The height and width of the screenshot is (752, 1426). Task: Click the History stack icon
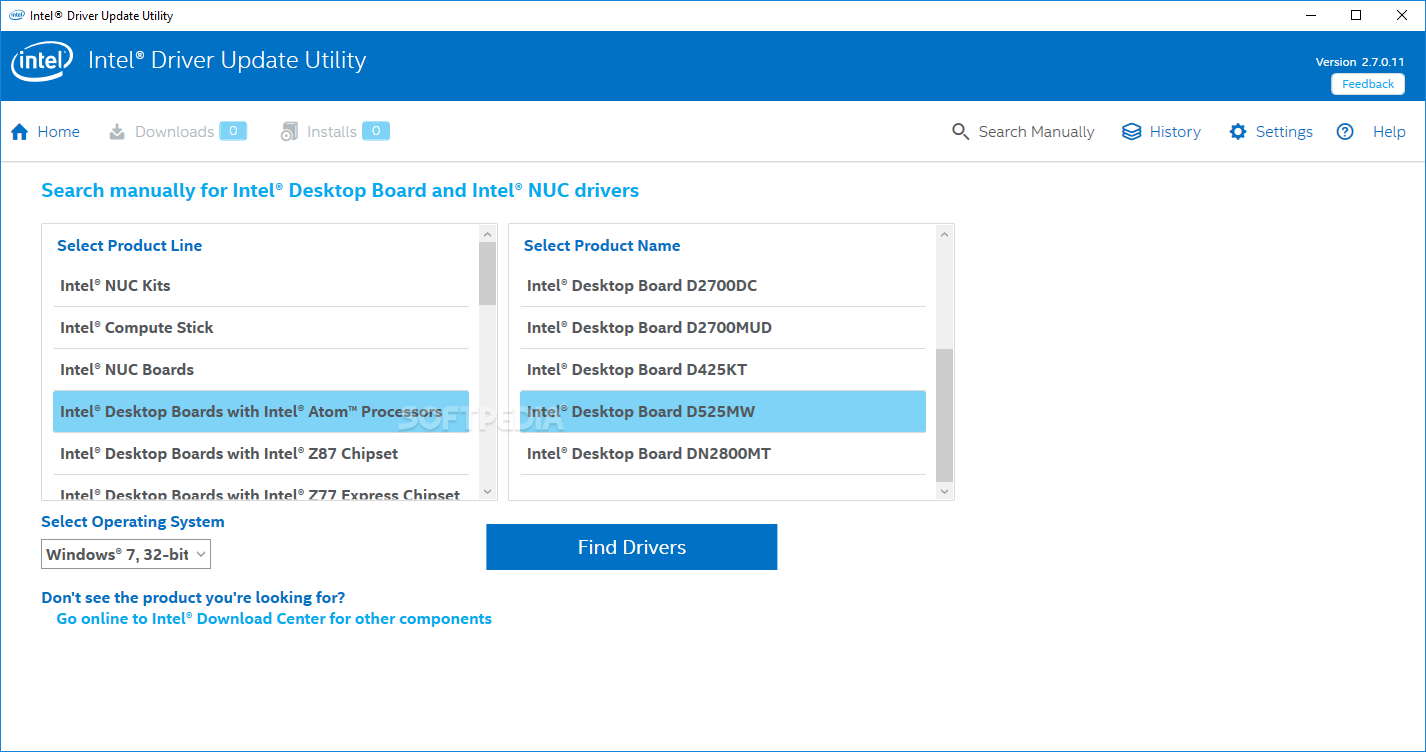point(1131,132)
